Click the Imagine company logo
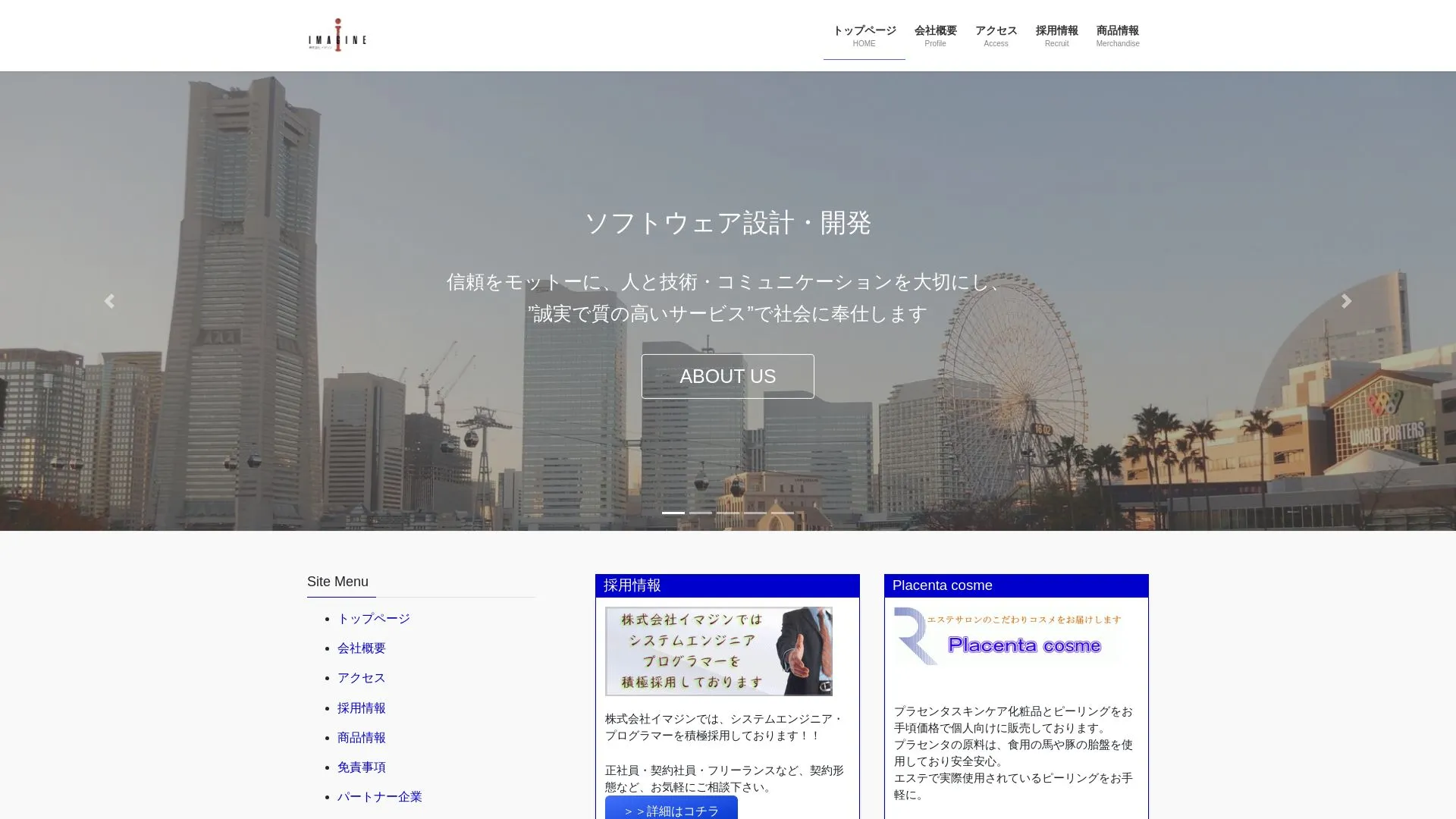 pyautogui.click(x=337, y=35)
